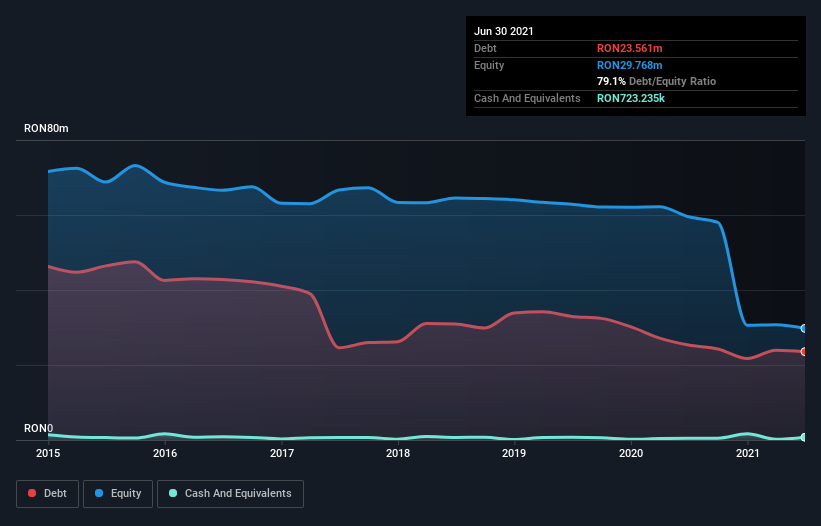Click the Jun 30 2021 tooltip date
The width and height of the screenshot is (821, 526).
(504, 31)
